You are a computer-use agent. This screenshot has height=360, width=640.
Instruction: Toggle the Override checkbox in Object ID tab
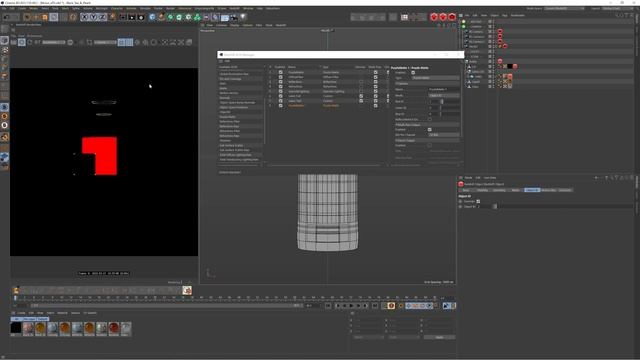tap(478, 201)
